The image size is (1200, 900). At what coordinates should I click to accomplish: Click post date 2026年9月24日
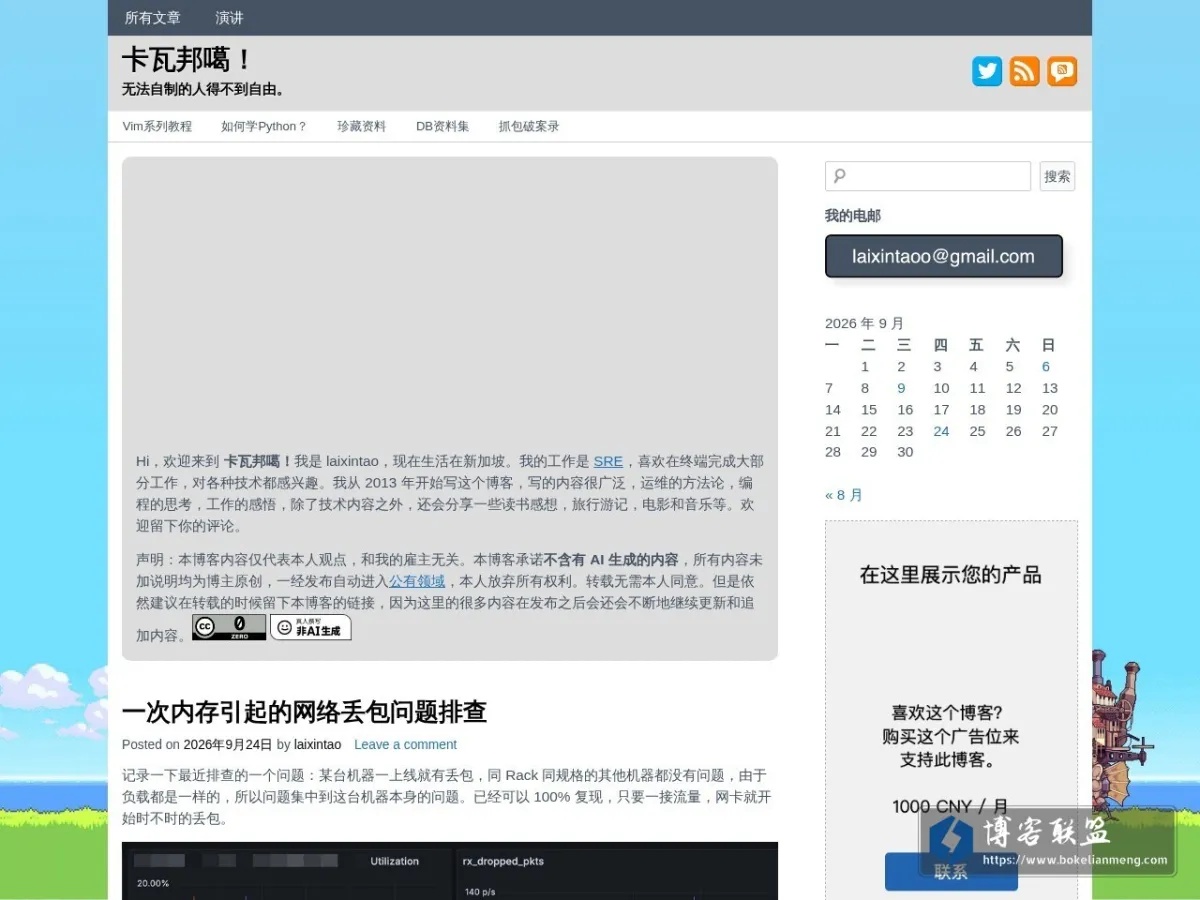click(x=228, y=744)
